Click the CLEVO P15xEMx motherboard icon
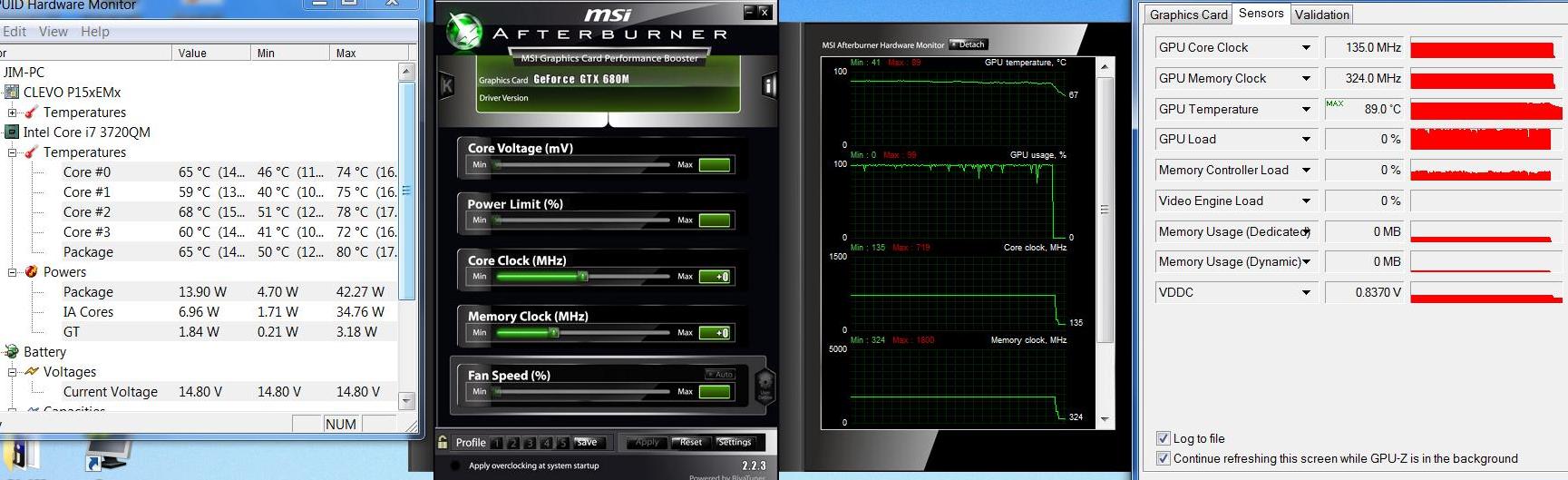This screenshot has height=480, width=1568. pyautogui.click(x=12, y=92)
